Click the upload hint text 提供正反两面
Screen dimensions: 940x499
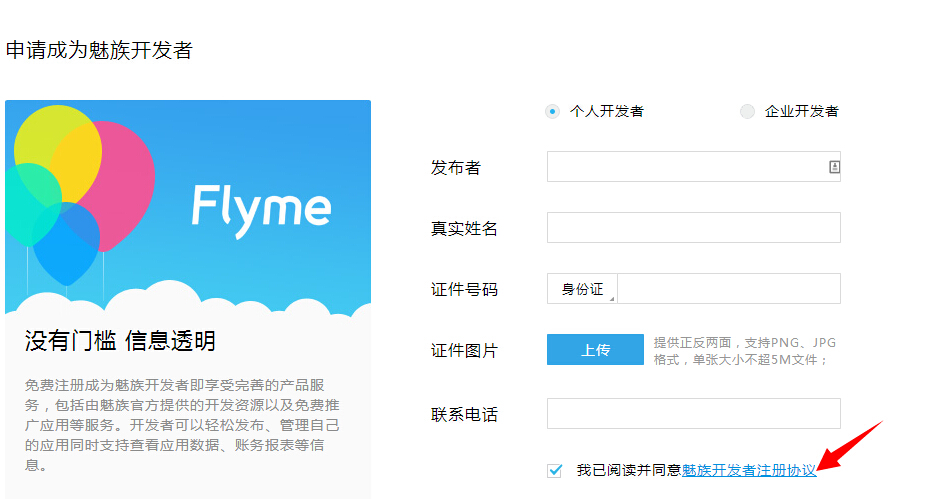click(745, 351)
